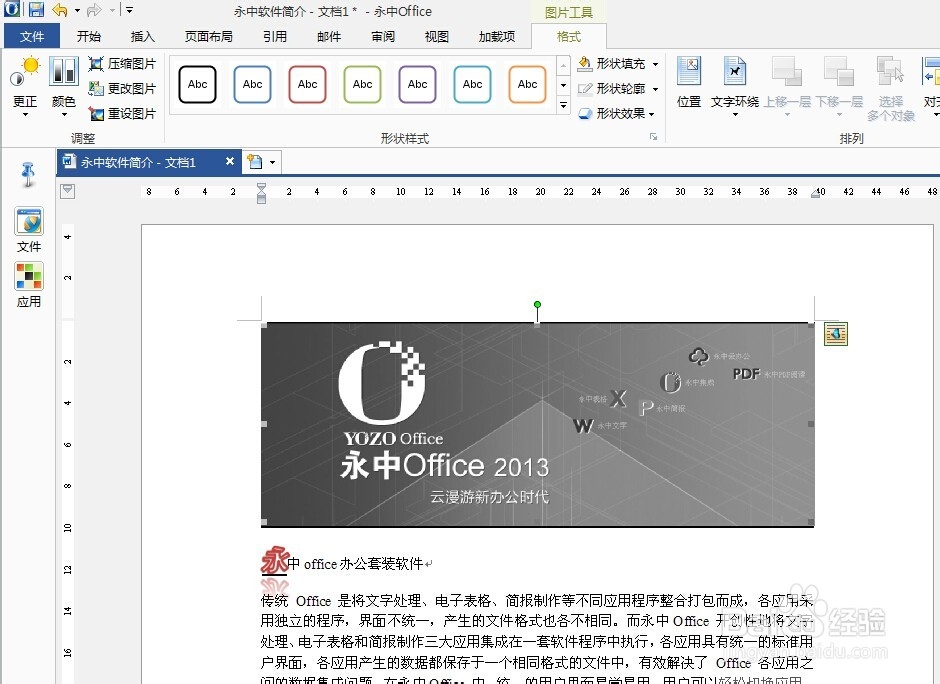Screen dimensions: 940x684
Task: Switch to the 开始 ribbon tab
Action: [x=89, y=37]
